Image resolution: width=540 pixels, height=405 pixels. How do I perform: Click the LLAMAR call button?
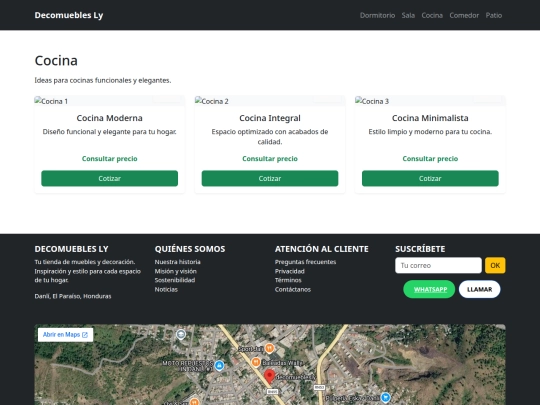pyautogui.click(x=479, y=289)
